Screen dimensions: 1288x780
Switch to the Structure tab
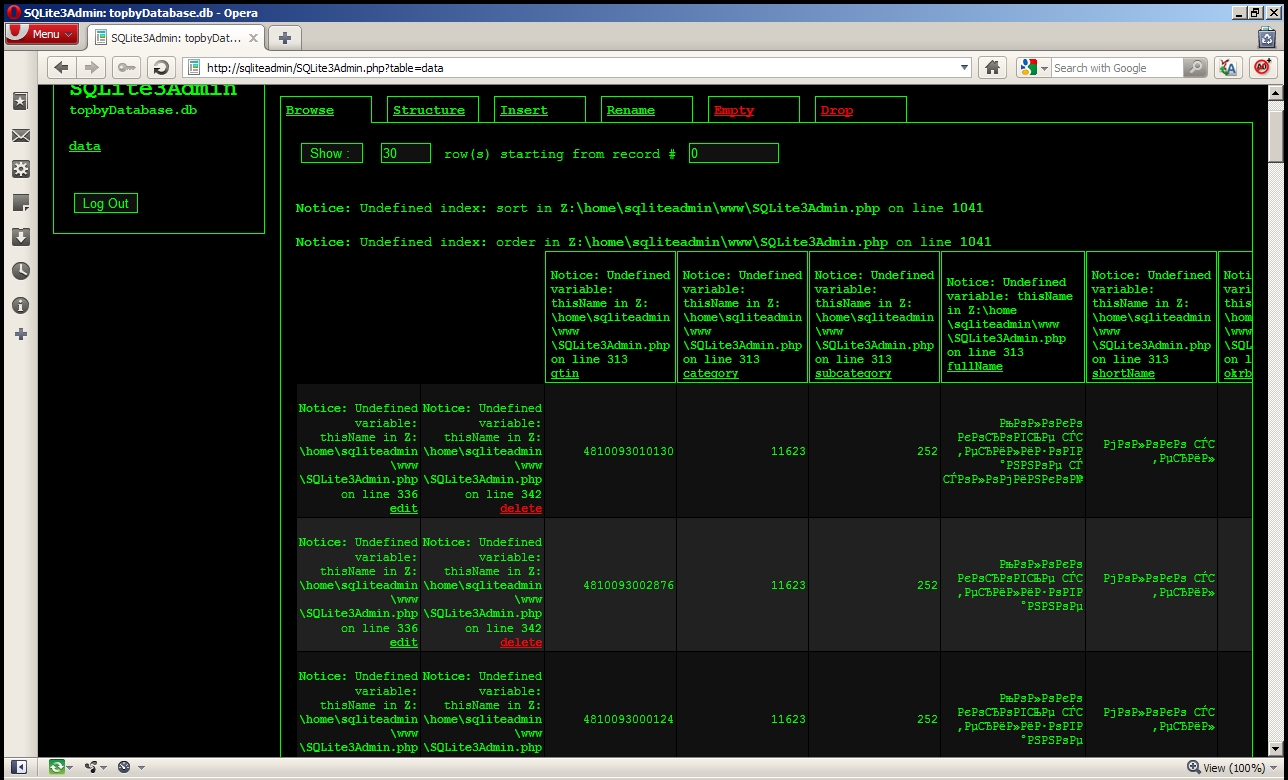[x=428, y=110]
